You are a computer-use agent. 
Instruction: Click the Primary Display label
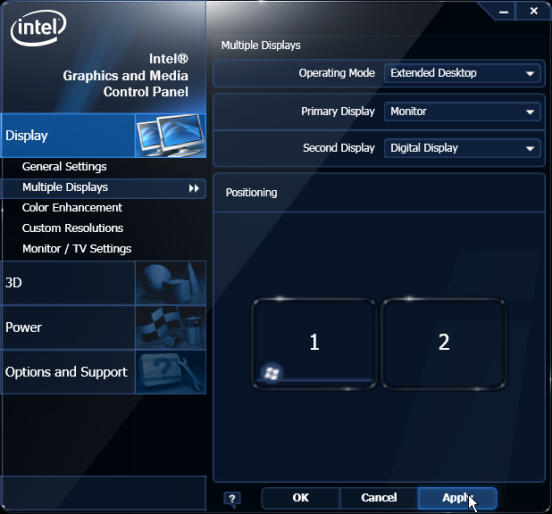pyautogui.click(x=338, y=112)
